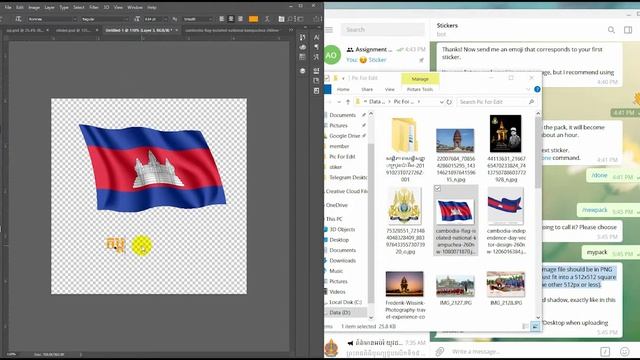Click the center align text icon
Screen dimensions: 640x360
click(x=231, y=19)
